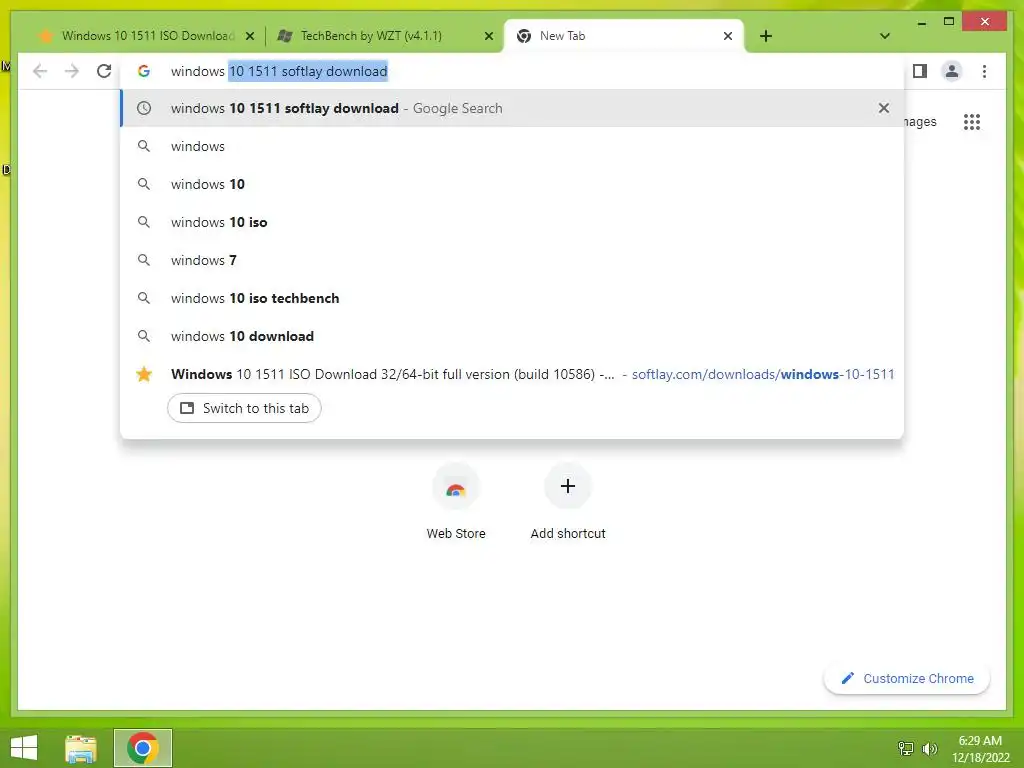Open the volume speaker tray icon
Image resolution: width=1024 pixels, height=768 pixels.
(929, 748)
